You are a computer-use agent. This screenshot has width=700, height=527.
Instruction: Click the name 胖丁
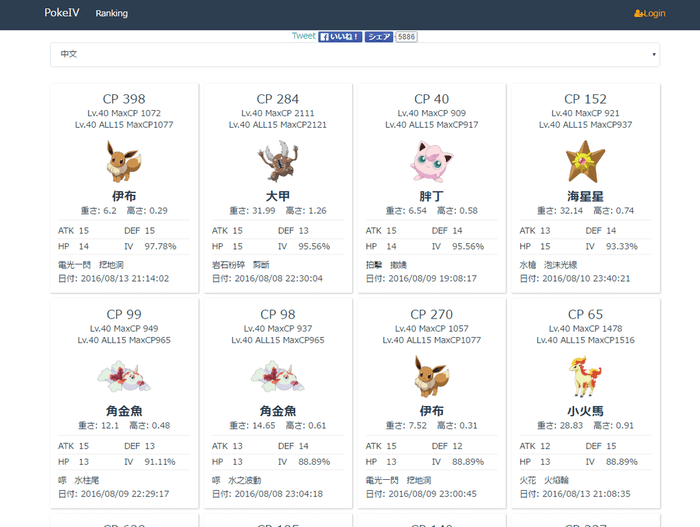click(432, 196)
